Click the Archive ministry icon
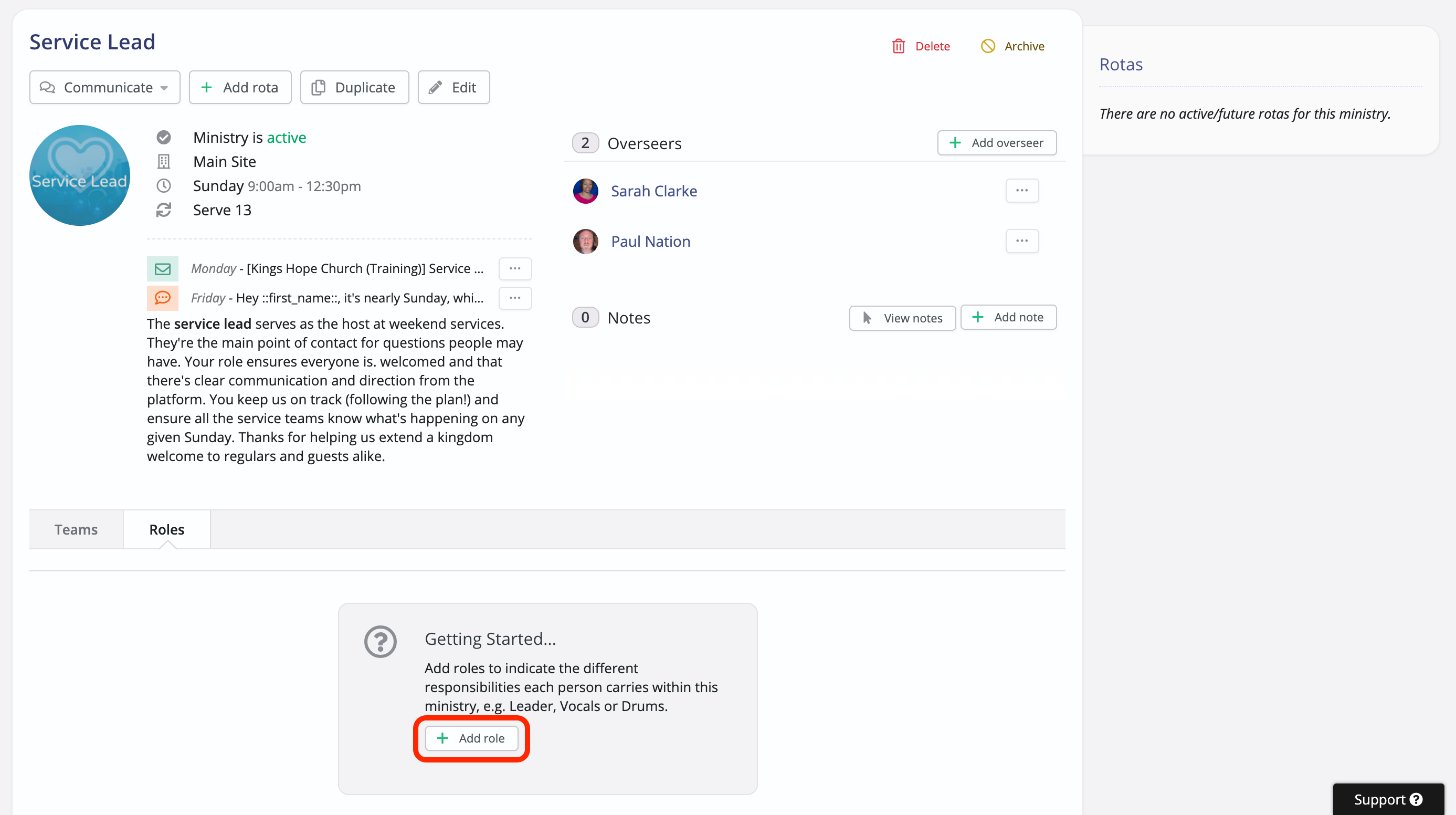1456x815 pixels. click(988, 46)
